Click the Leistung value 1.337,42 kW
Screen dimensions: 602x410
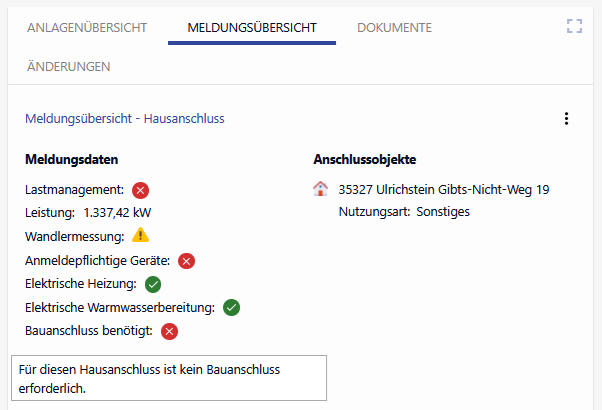[x=117, y=212]
